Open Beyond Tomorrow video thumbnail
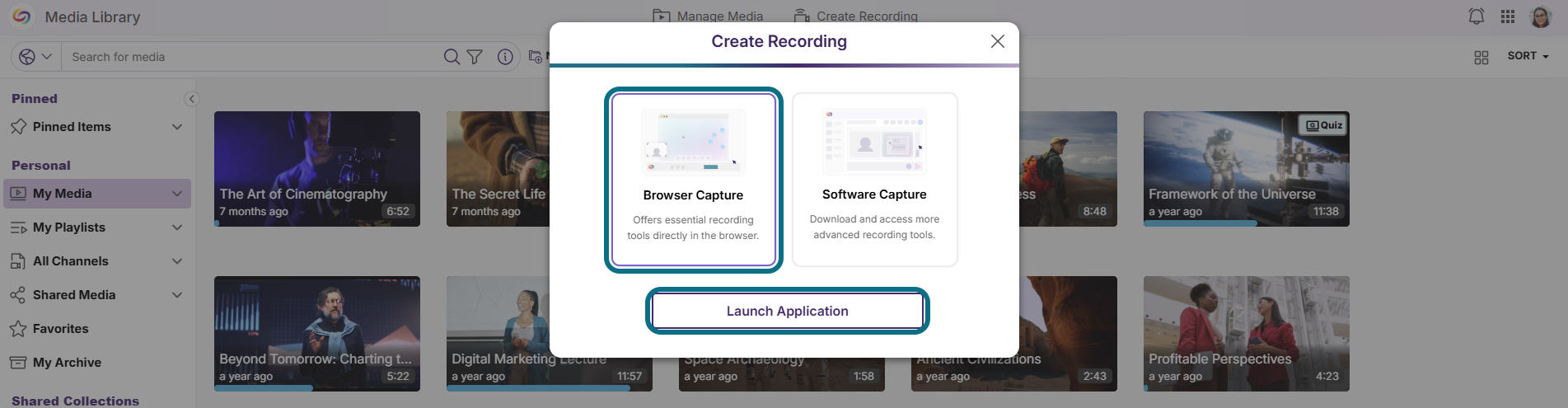 (x=317, y=334)
